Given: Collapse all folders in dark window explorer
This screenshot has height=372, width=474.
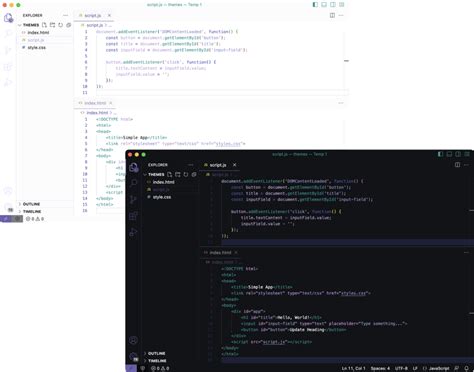Looking at the screenshot, I should [x=194, y=174].
